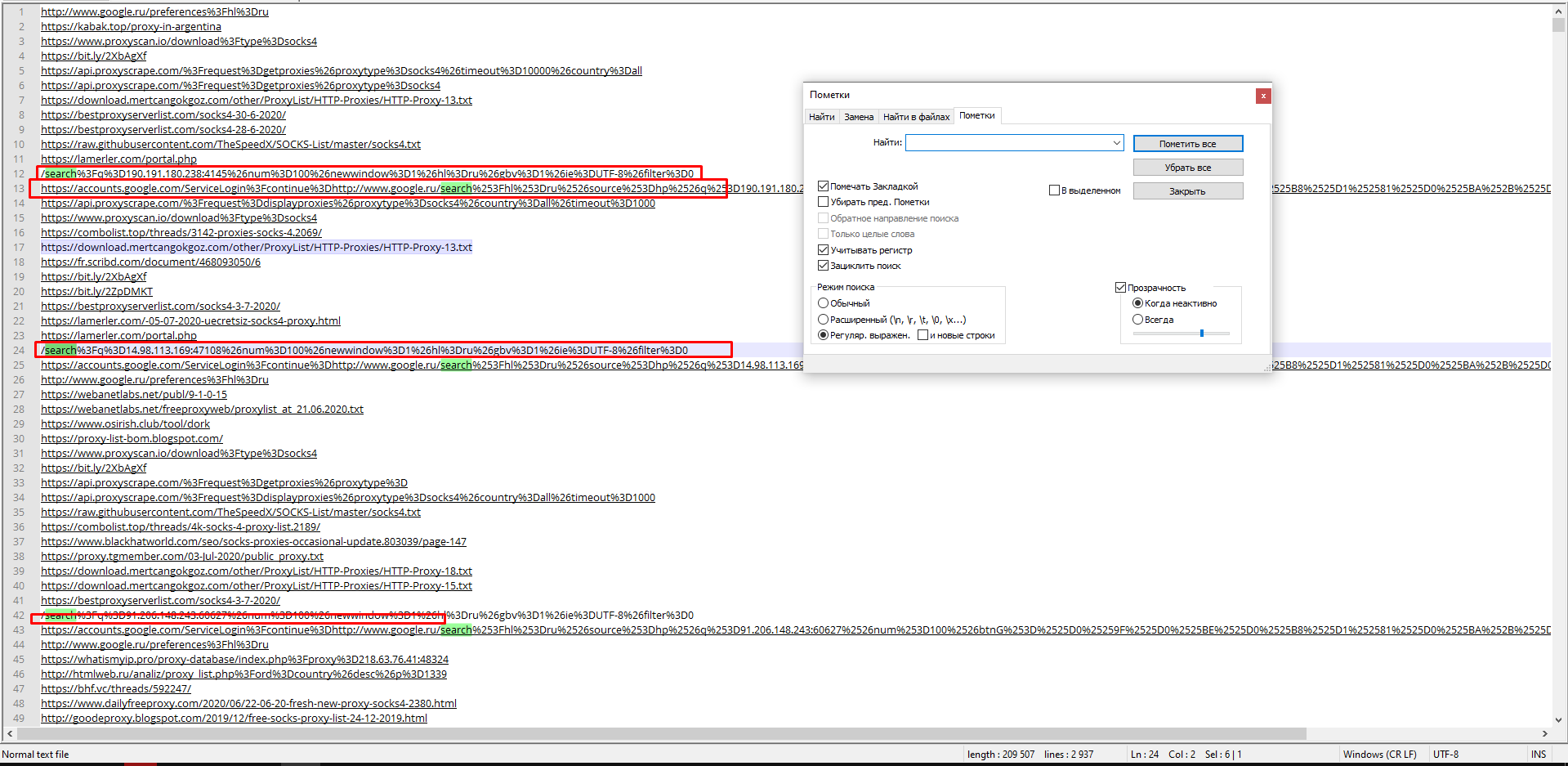Click the horizontal scrollbar right arrow
This screenshot has height=766, width=1568.
tap(1544, 733)
